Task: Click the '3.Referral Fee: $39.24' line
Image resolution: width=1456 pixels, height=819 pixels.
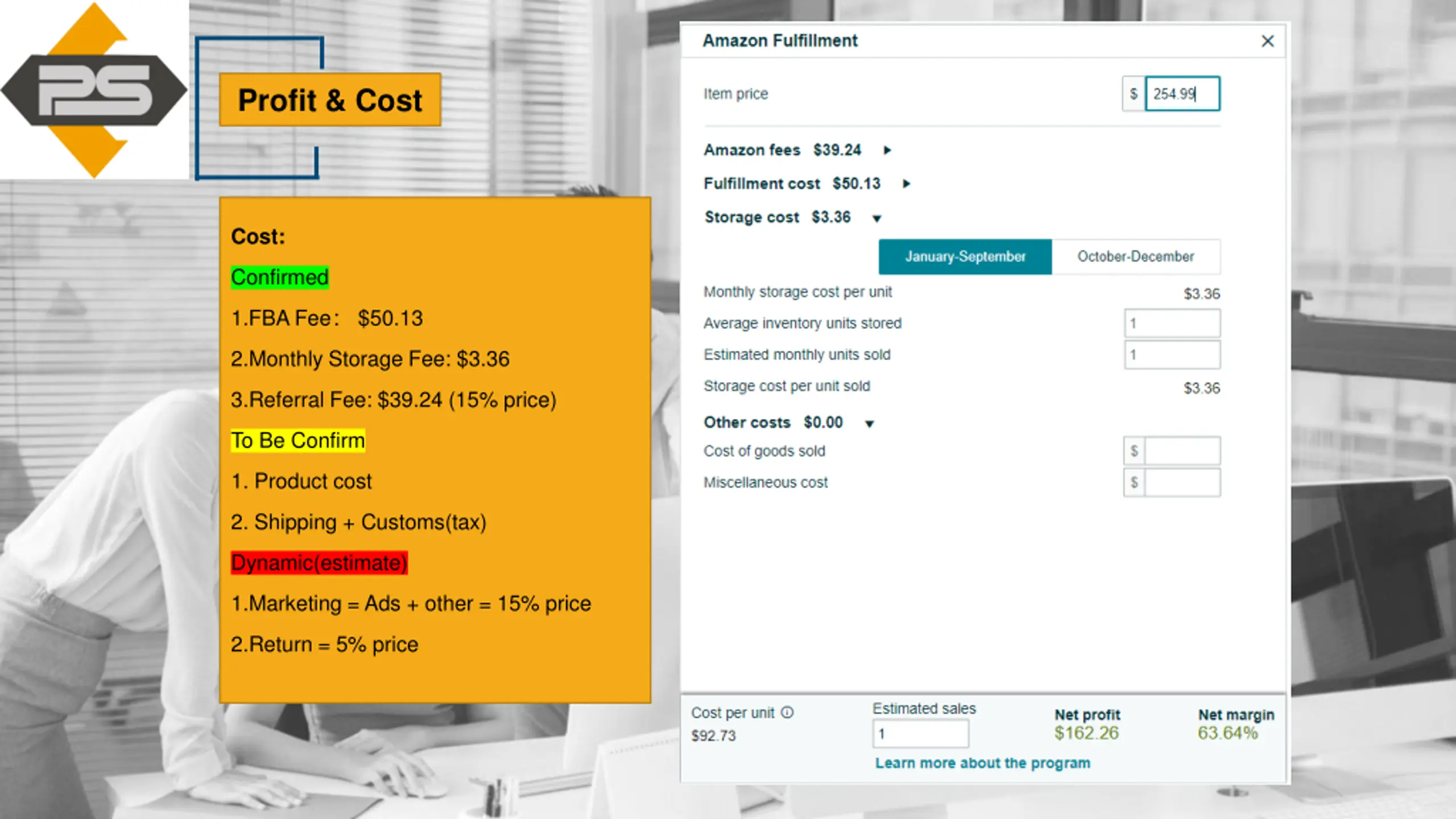Action: tap(394, 400)
